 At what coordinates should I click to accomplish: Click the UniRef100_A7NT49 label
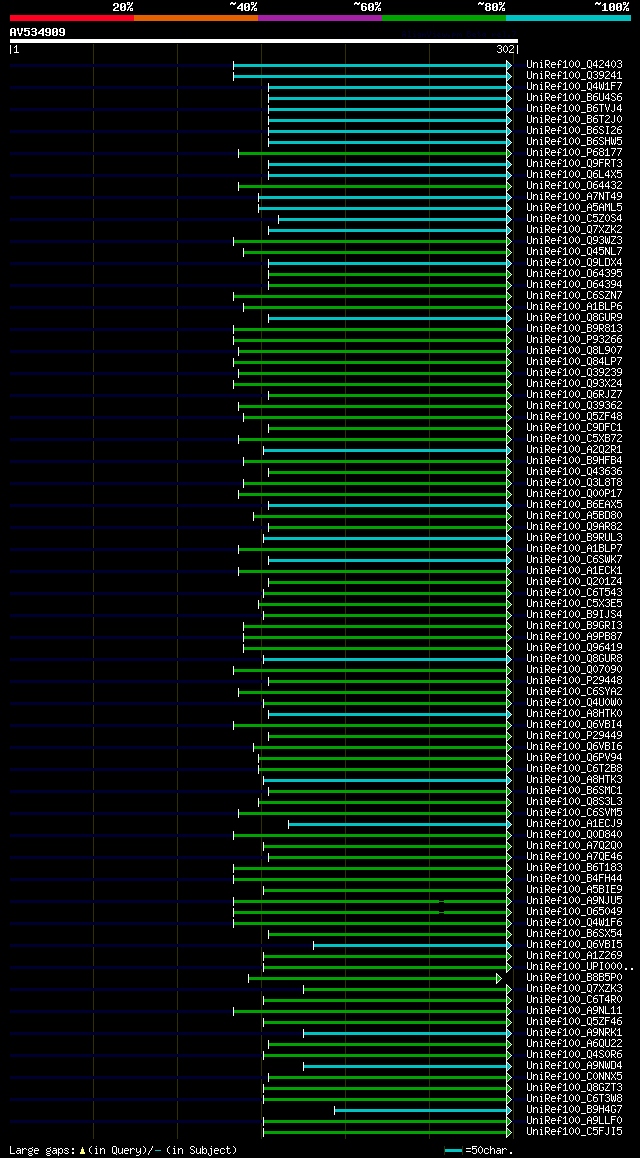(574, 197)
